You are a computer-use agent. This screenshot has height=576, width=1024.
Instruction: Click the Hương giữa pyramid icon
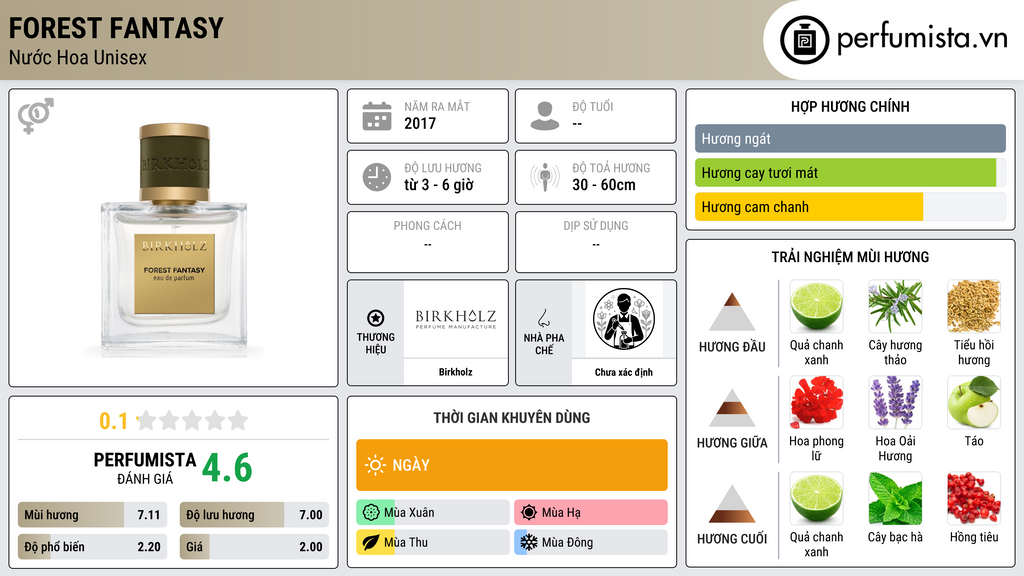click(732, 408)
